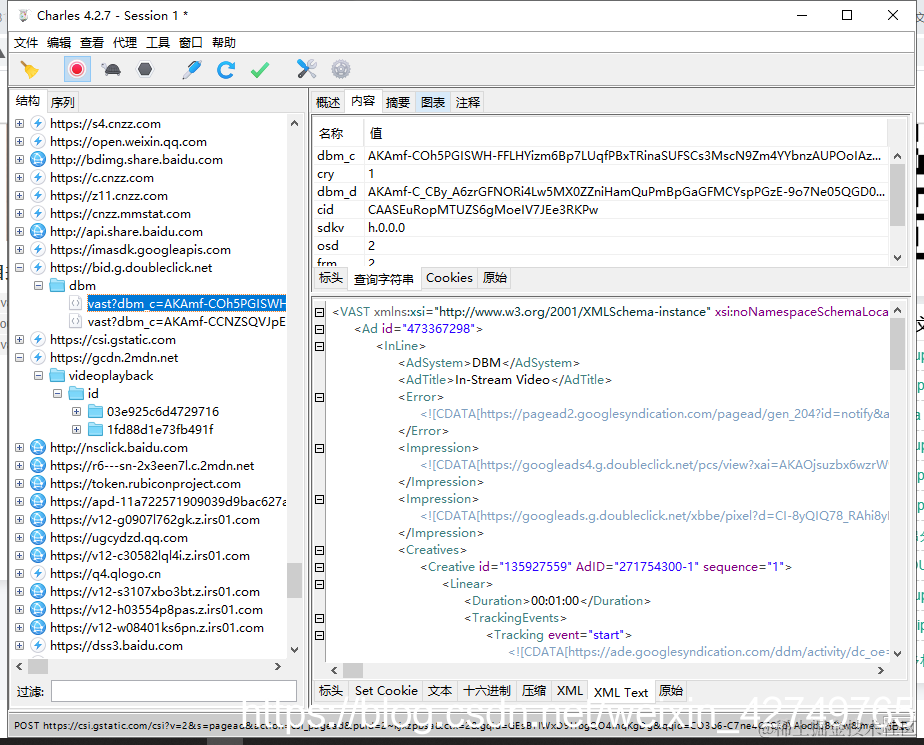924x745 pixels.
Task: Open the 查看 menu
Action: pyautogui.click(x=92, y=42)
